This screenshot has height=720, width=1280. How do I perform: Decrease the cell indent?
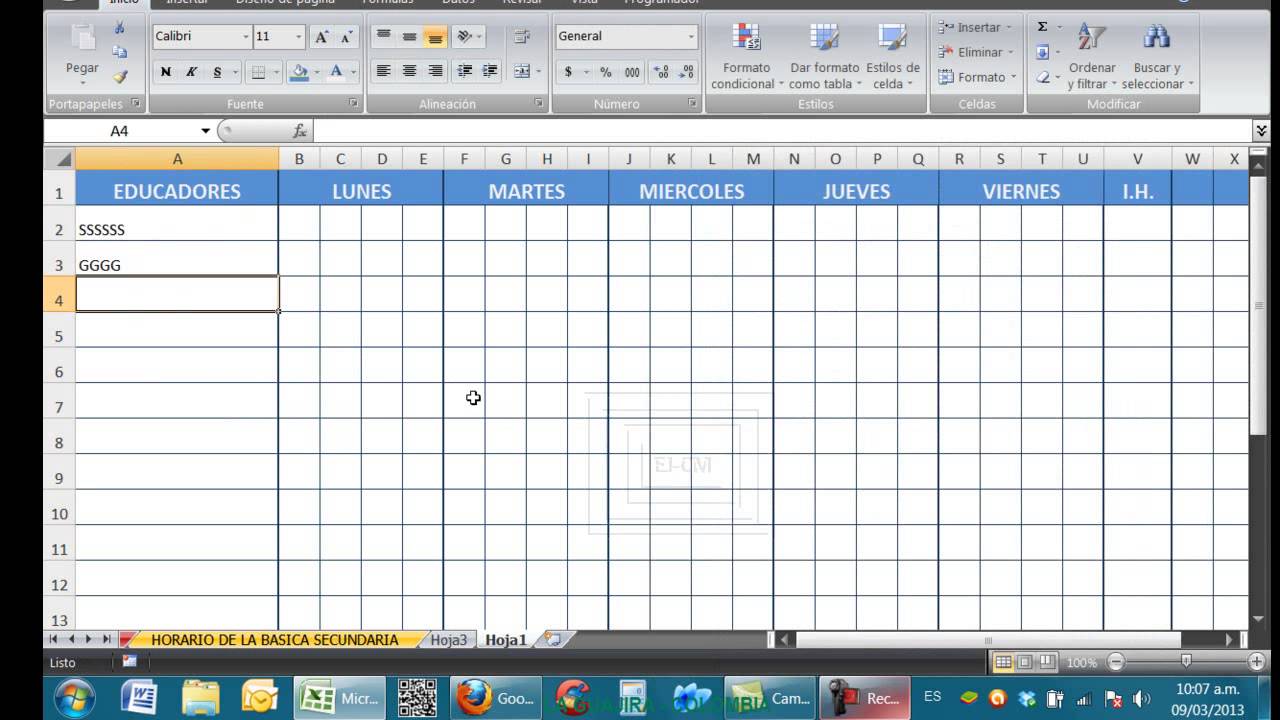(464, 71)
